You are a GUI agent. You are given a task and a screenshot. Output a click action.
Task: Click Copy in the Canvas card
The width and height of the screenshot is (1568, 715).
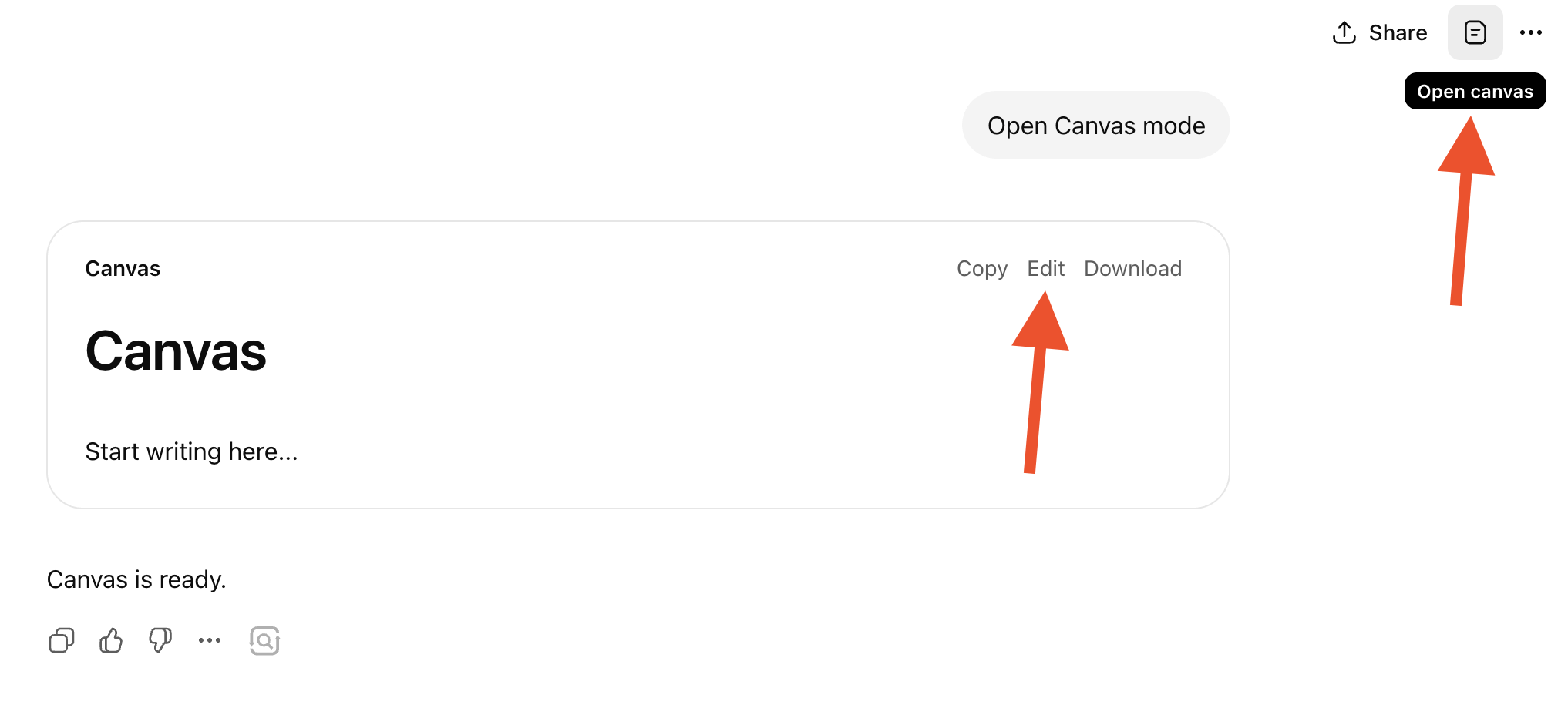point(981,268)
